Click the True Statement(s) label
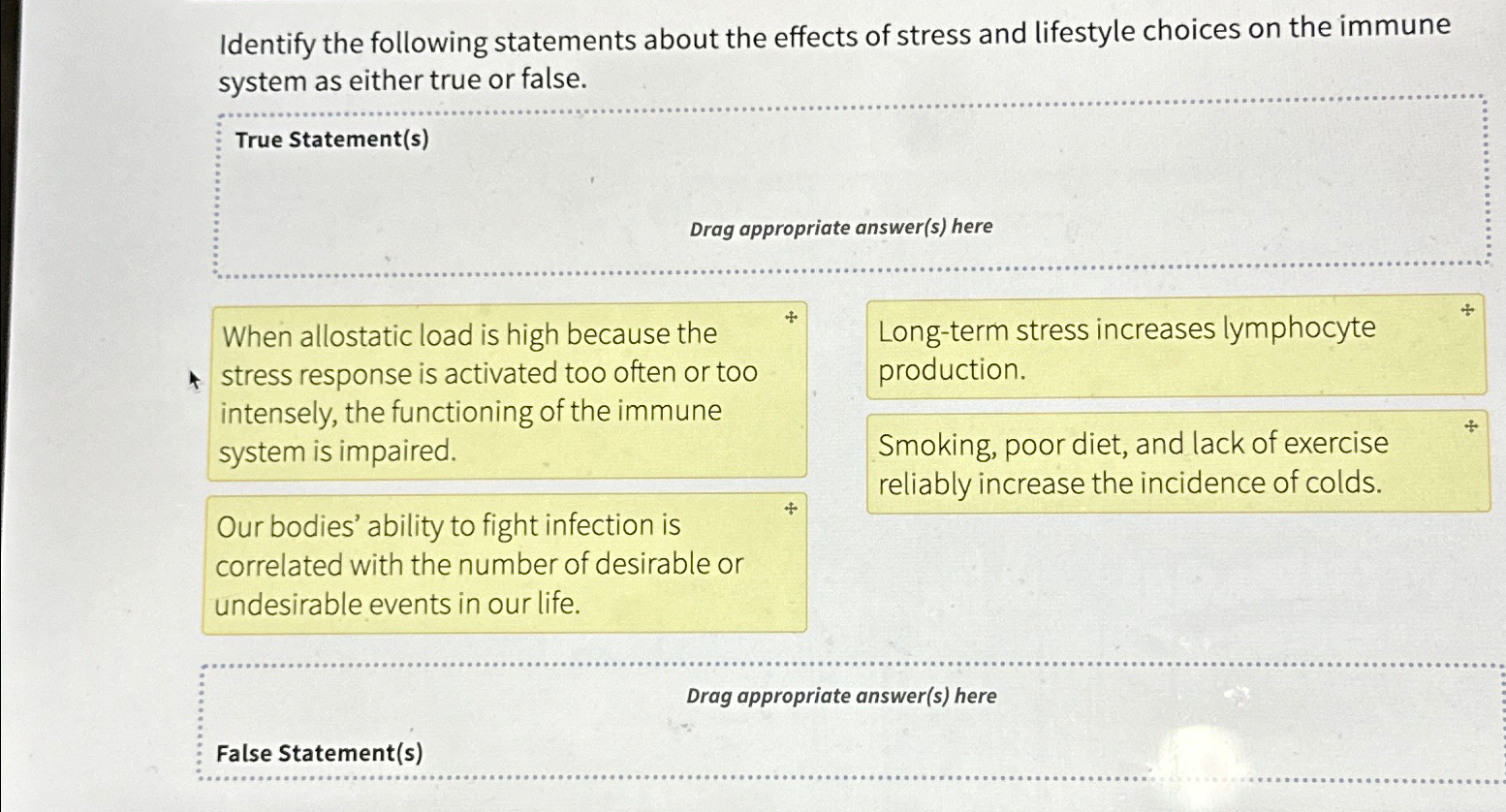Viewport: 1506px width, 812px height. [x=333, y=140]
